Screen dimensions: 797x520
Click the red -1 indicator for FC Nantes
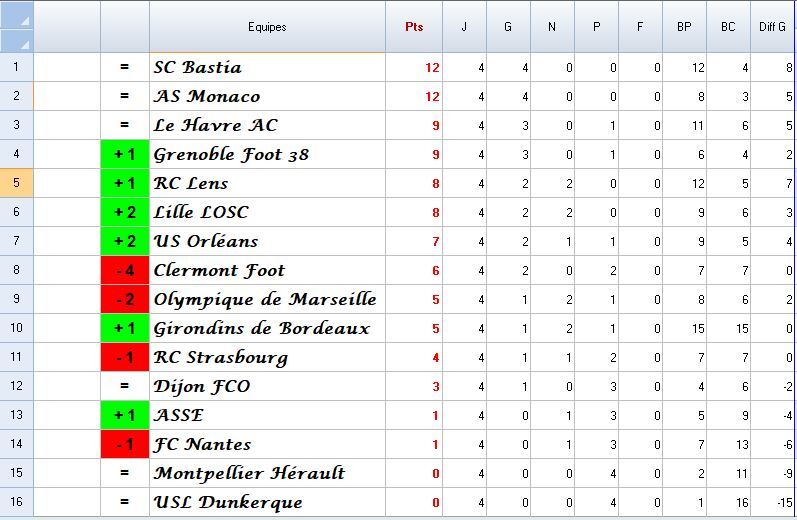click(x=125, y=445)
